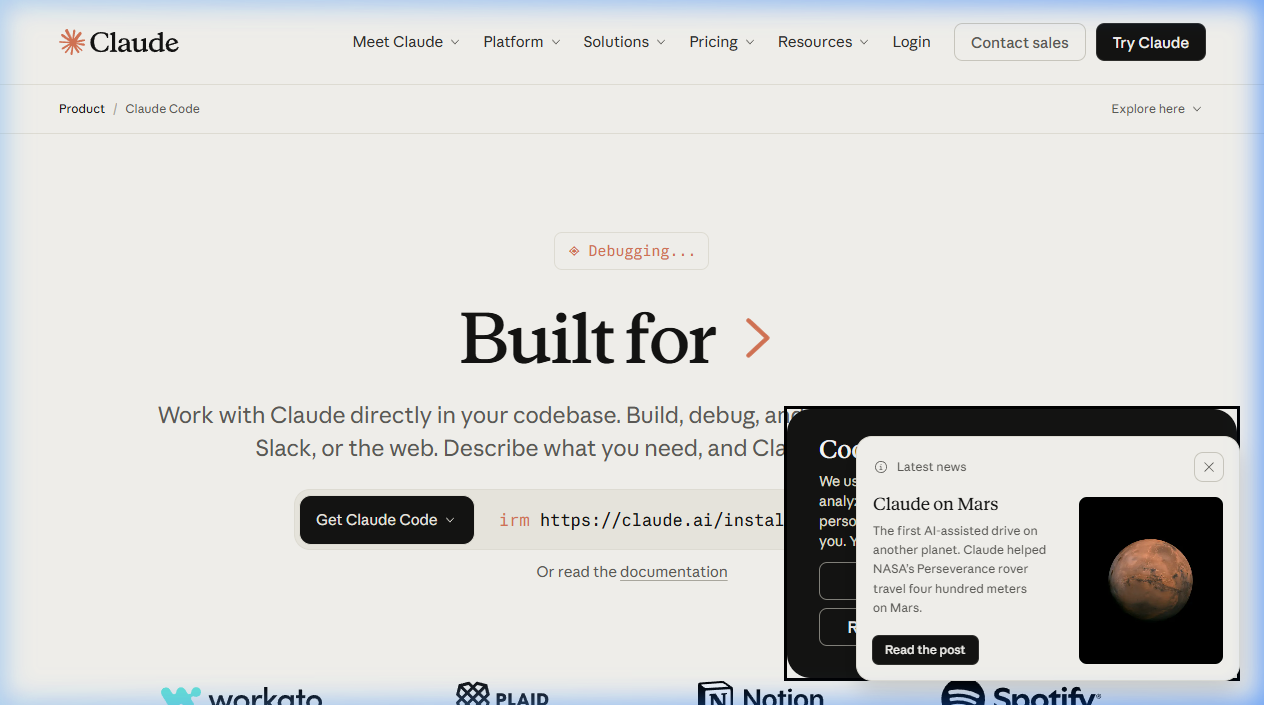The image size is (1264, 705).
Task: Click the Plaid logo
Action: click(x=502, y=694)
